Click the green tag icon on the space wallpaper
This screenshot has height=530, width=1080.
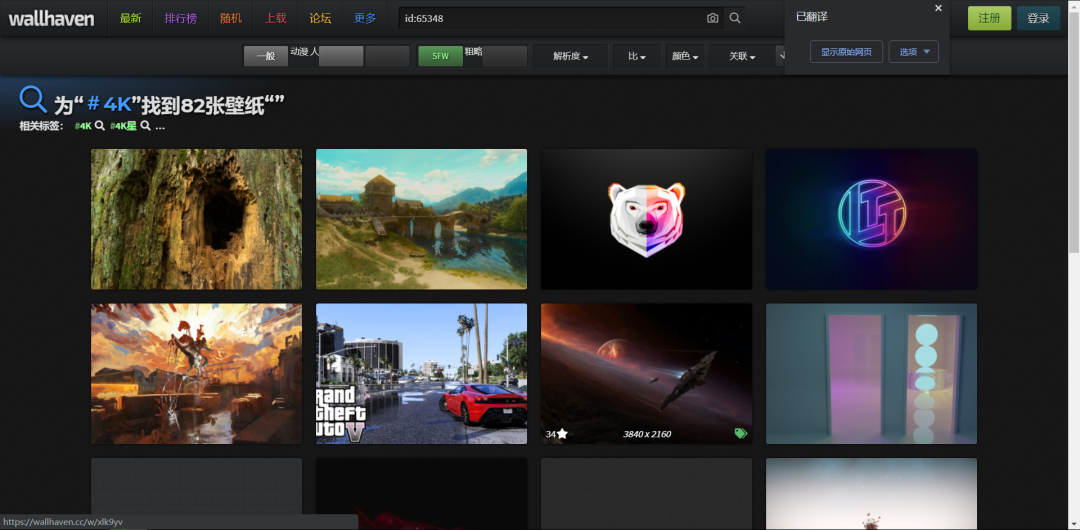coord(740,434)
